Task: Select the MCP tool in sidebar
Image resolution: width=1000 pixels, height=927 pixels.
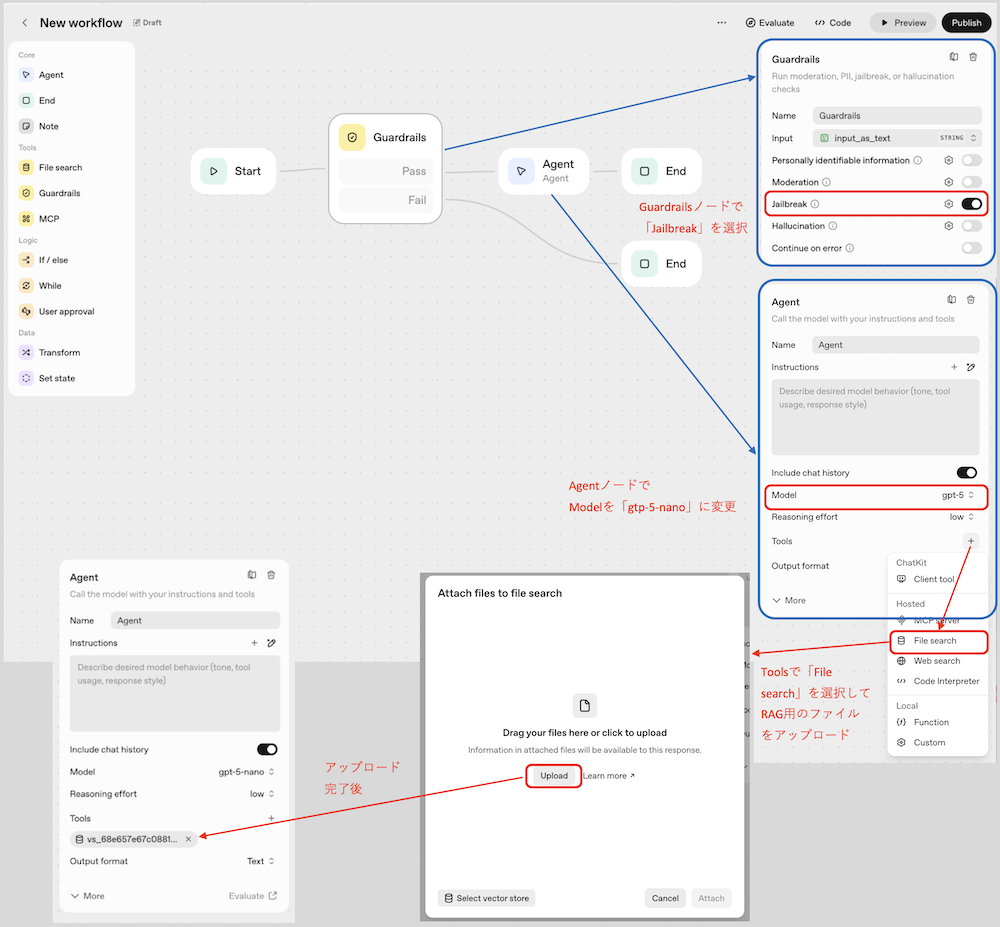Action: click(x=49, y=219)
